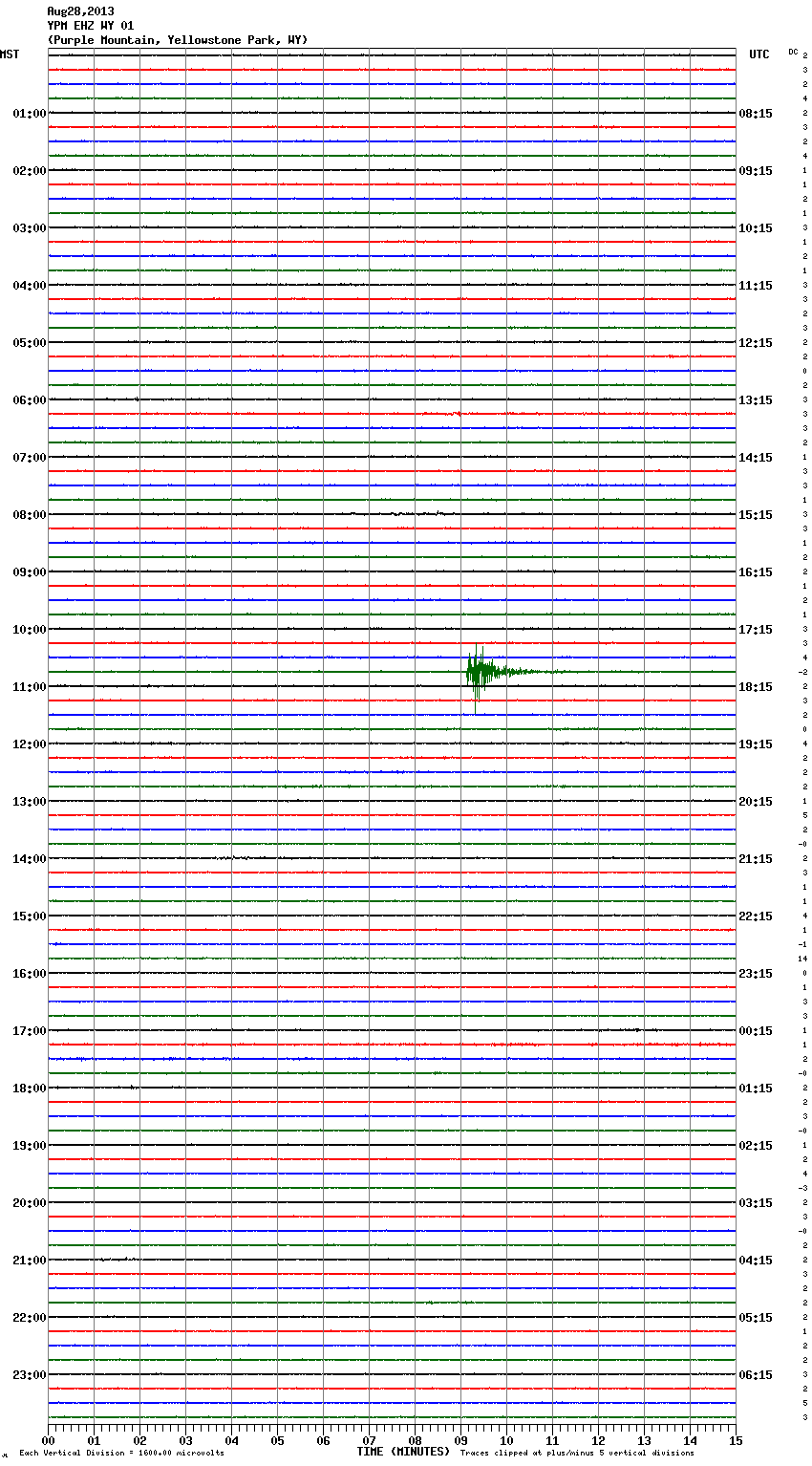Viewport: 812px width, 1466px height.
Task: Click the 15:15 UTC time label
Action: click(x=756, y=515)
